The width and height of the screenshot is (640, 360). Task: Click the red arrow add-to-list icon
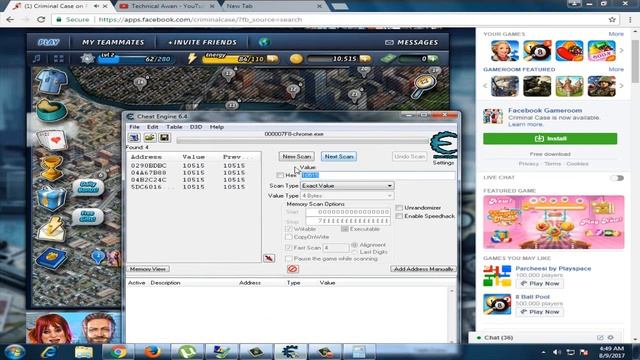click(269, 258)
